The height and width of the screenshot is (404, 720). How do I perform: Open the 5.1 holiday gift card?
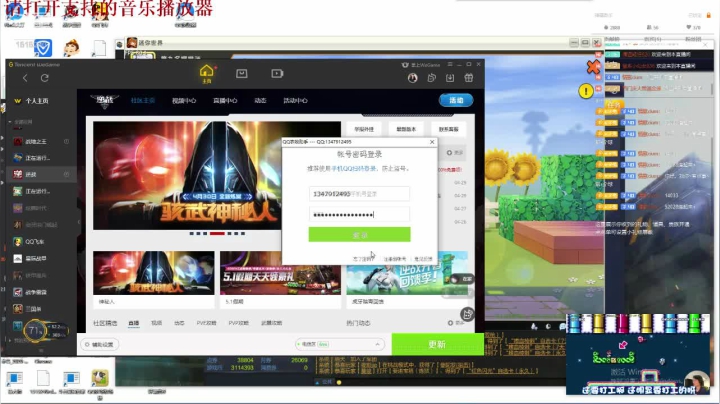280,279
